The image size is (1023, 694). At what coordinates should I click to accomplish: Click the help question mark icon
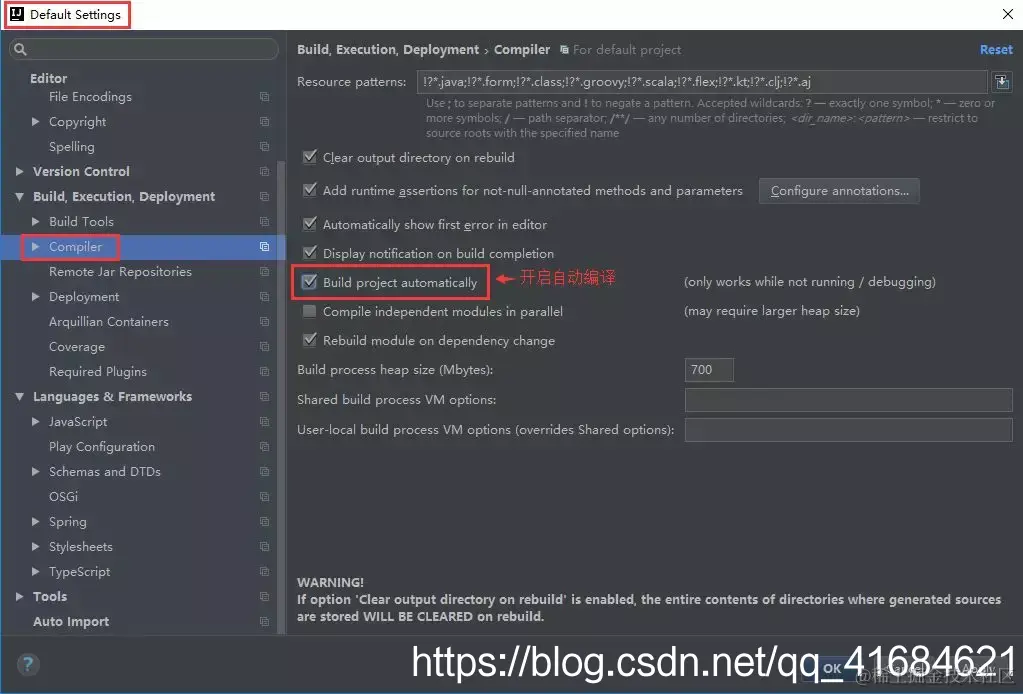(27, 665)
